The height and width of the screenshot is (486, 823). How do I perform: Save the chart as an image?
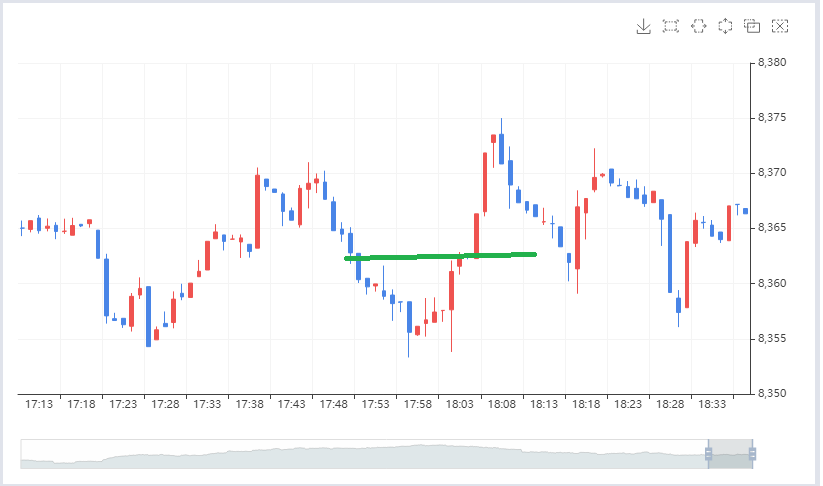643,26
